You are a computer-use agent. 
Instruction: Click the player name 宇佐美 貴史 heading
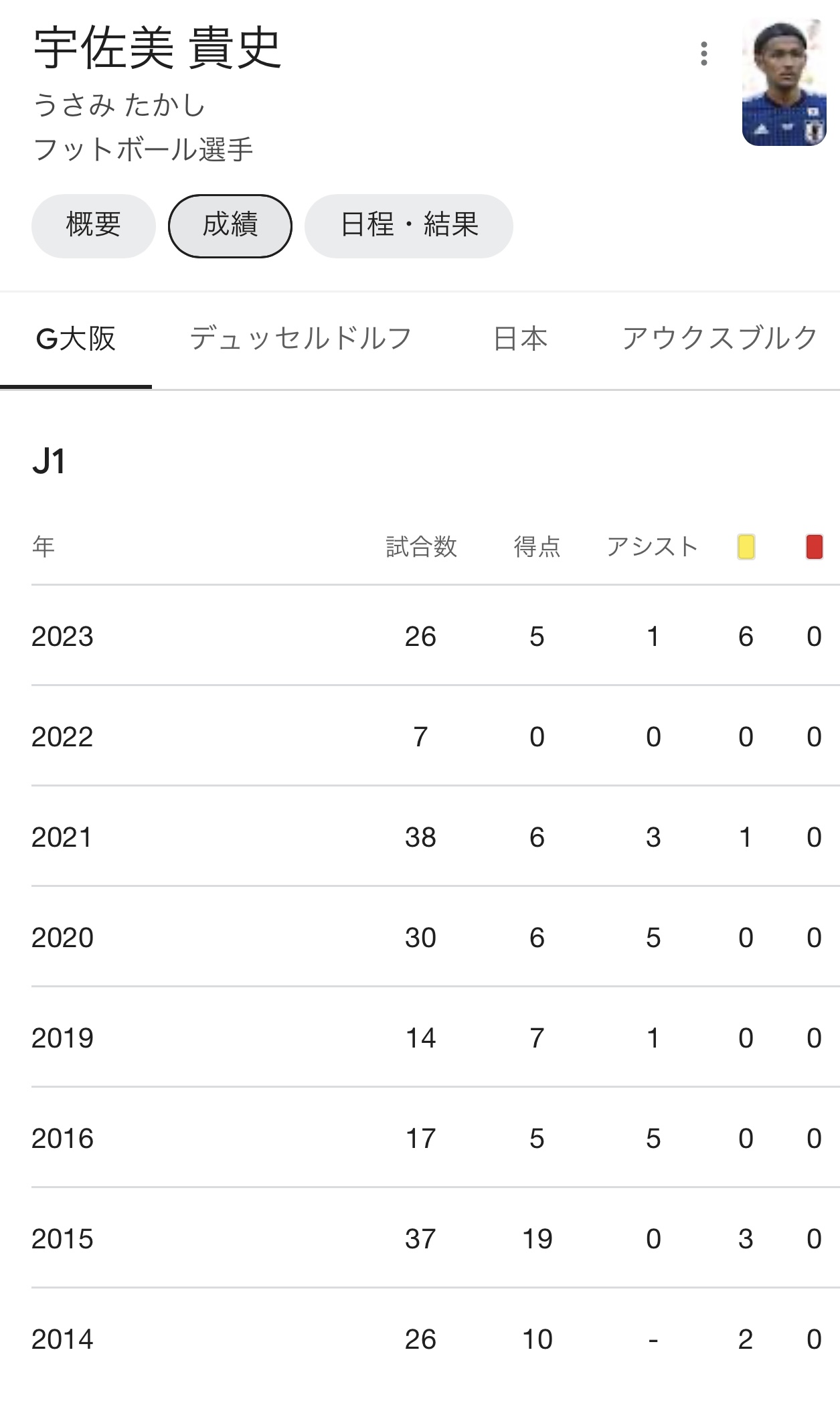157,48
